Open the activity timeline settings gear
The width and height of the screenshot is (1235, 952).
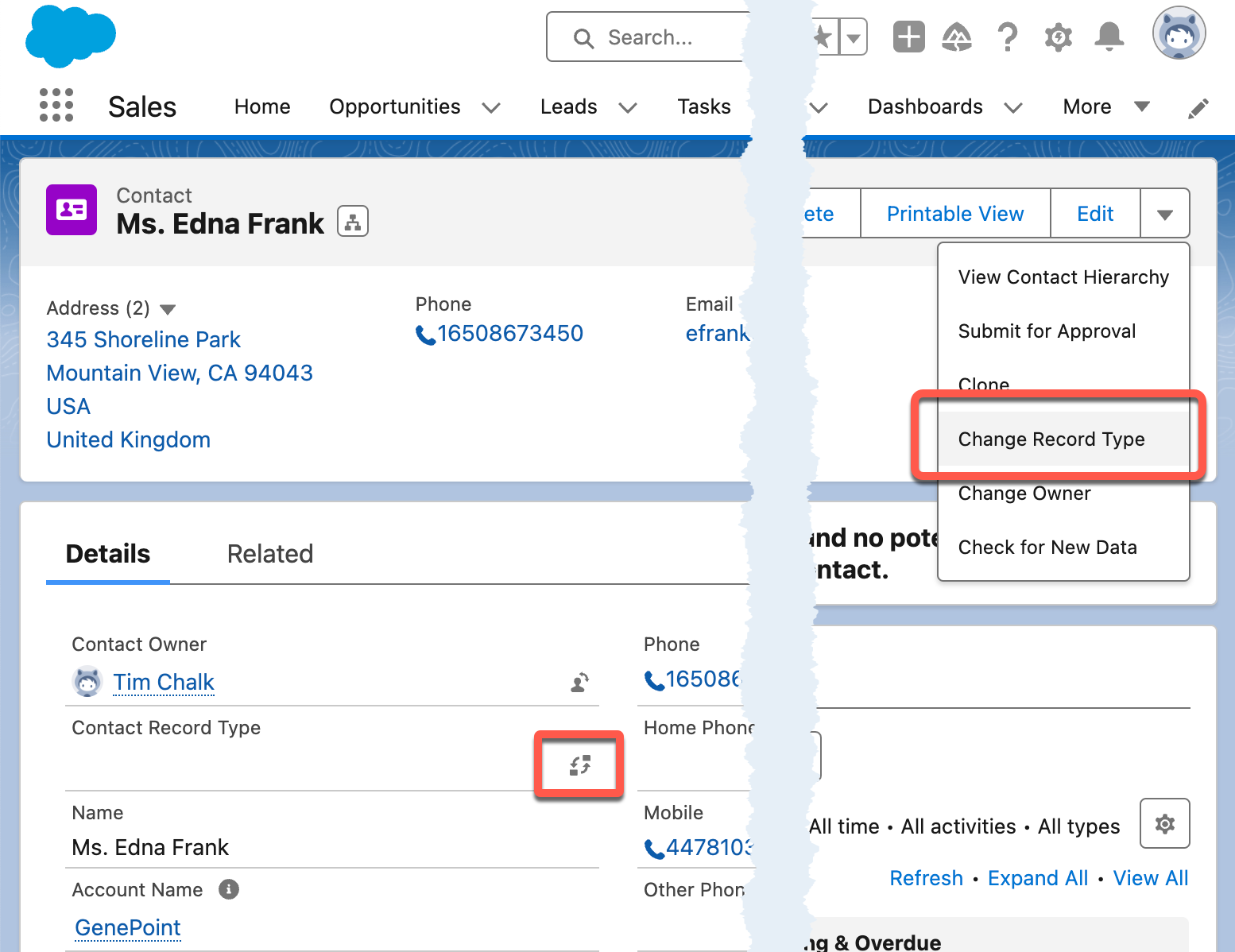[1164, 824]
